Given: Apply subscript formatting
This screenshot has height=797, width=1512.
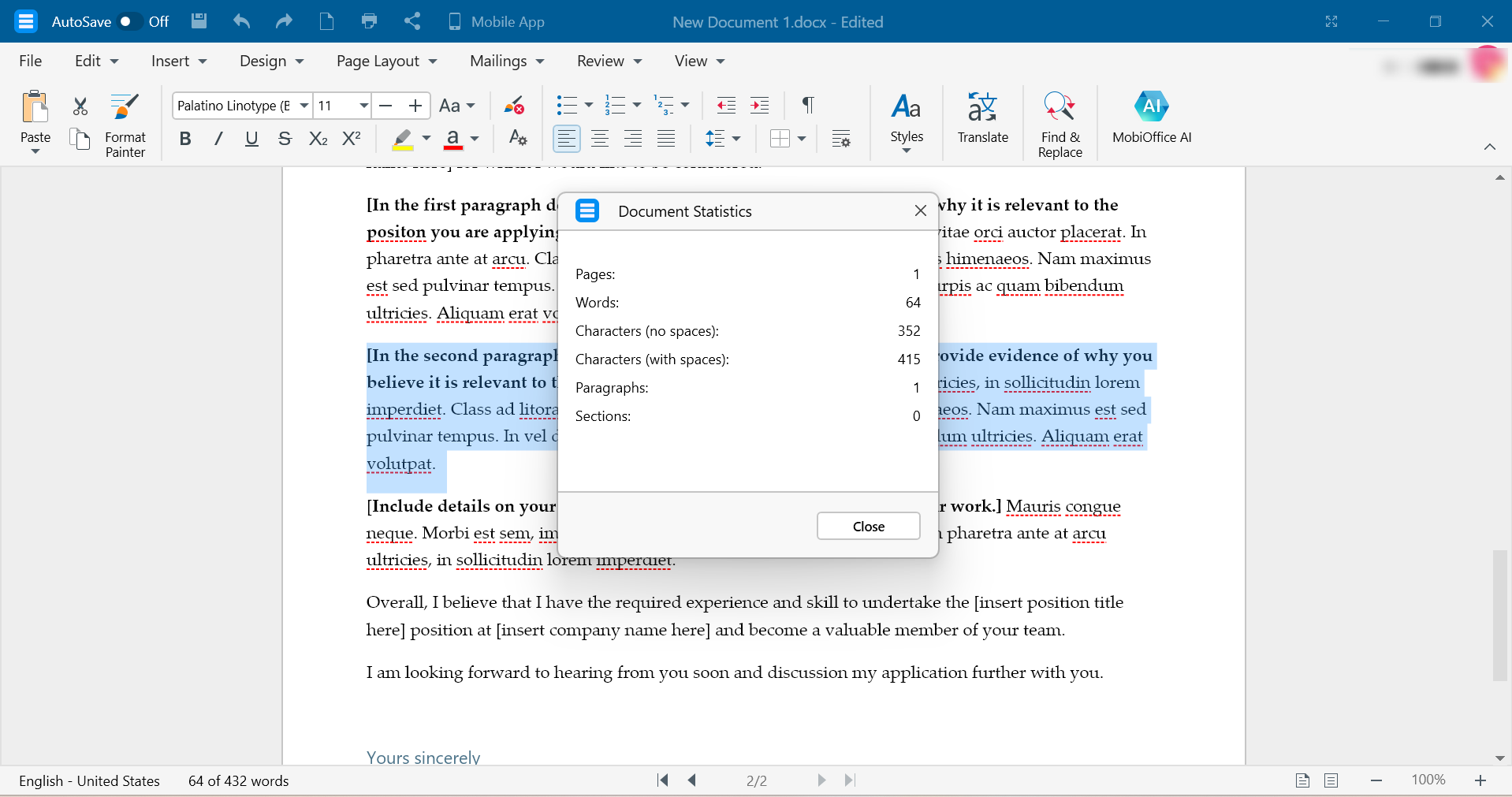Looking at the screenshot, I should (x=318, y=139).
